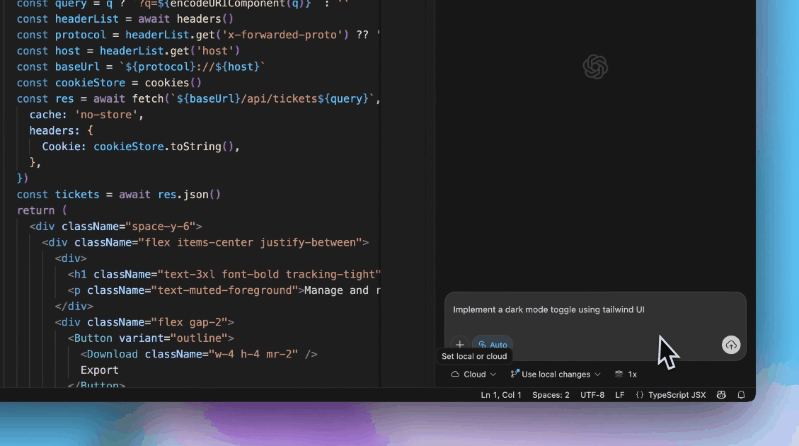This screenshot has height=446, width=799.
Task: Click the git branch icon for local changes
Action: [x=515, y=374]
